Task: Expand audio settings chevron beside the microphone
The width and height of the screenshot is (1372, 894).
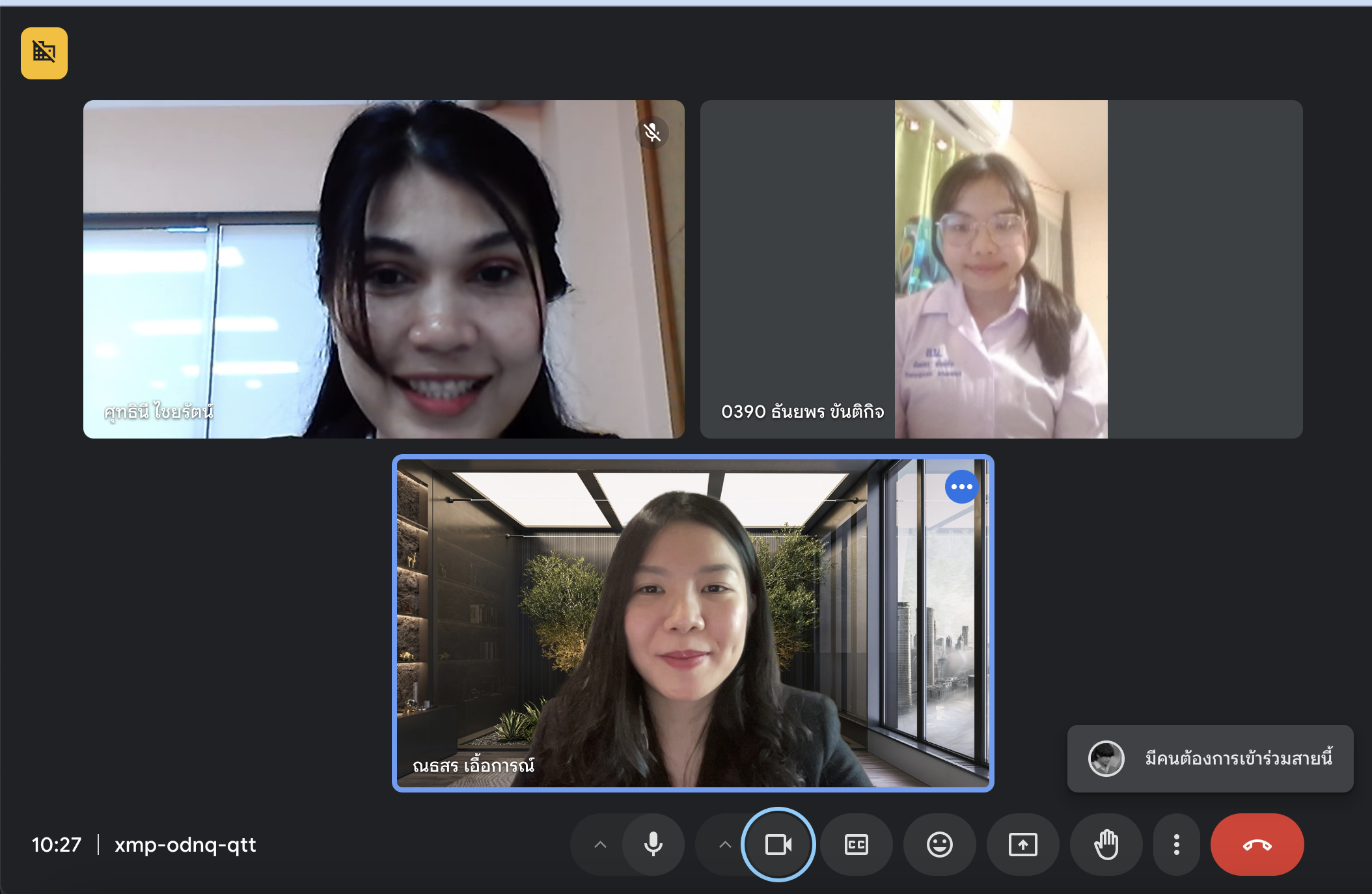Action: (600, 845)
